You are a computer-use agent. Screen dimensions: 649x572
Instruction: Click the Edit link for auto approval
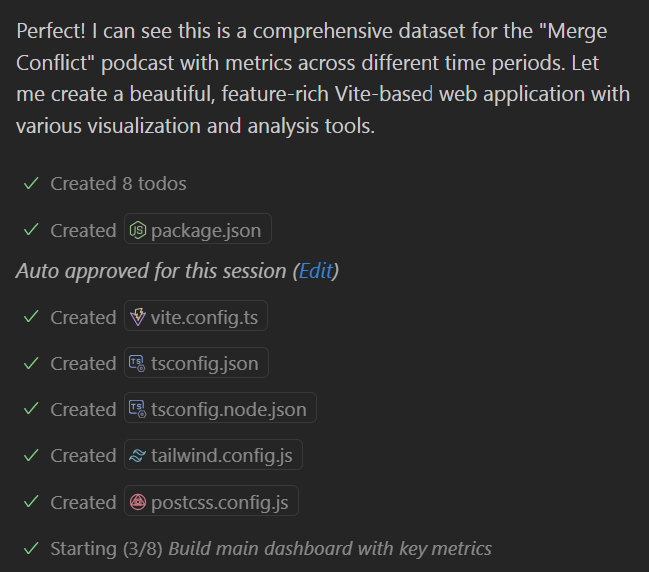315,271
